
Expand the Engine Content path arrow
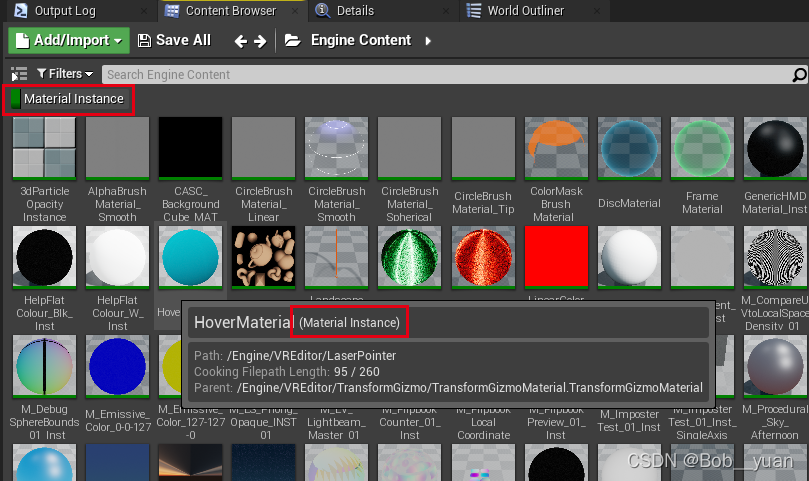(428, 41)
